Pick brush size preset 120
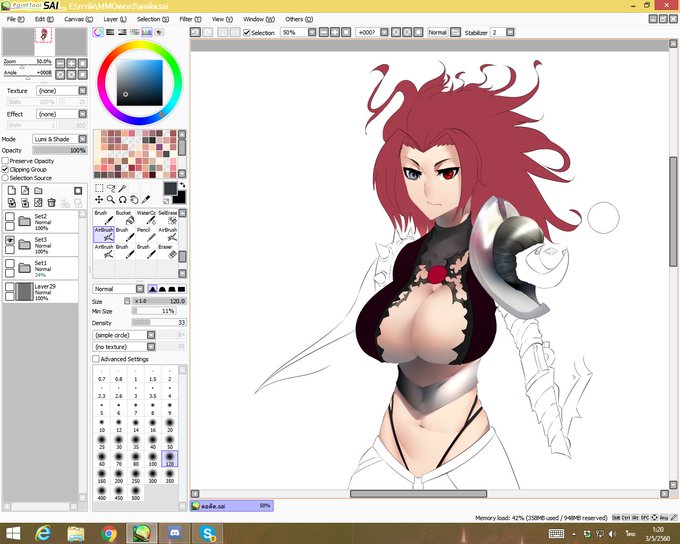The width and height of the screenshot is (680, 544). point(170,459)
